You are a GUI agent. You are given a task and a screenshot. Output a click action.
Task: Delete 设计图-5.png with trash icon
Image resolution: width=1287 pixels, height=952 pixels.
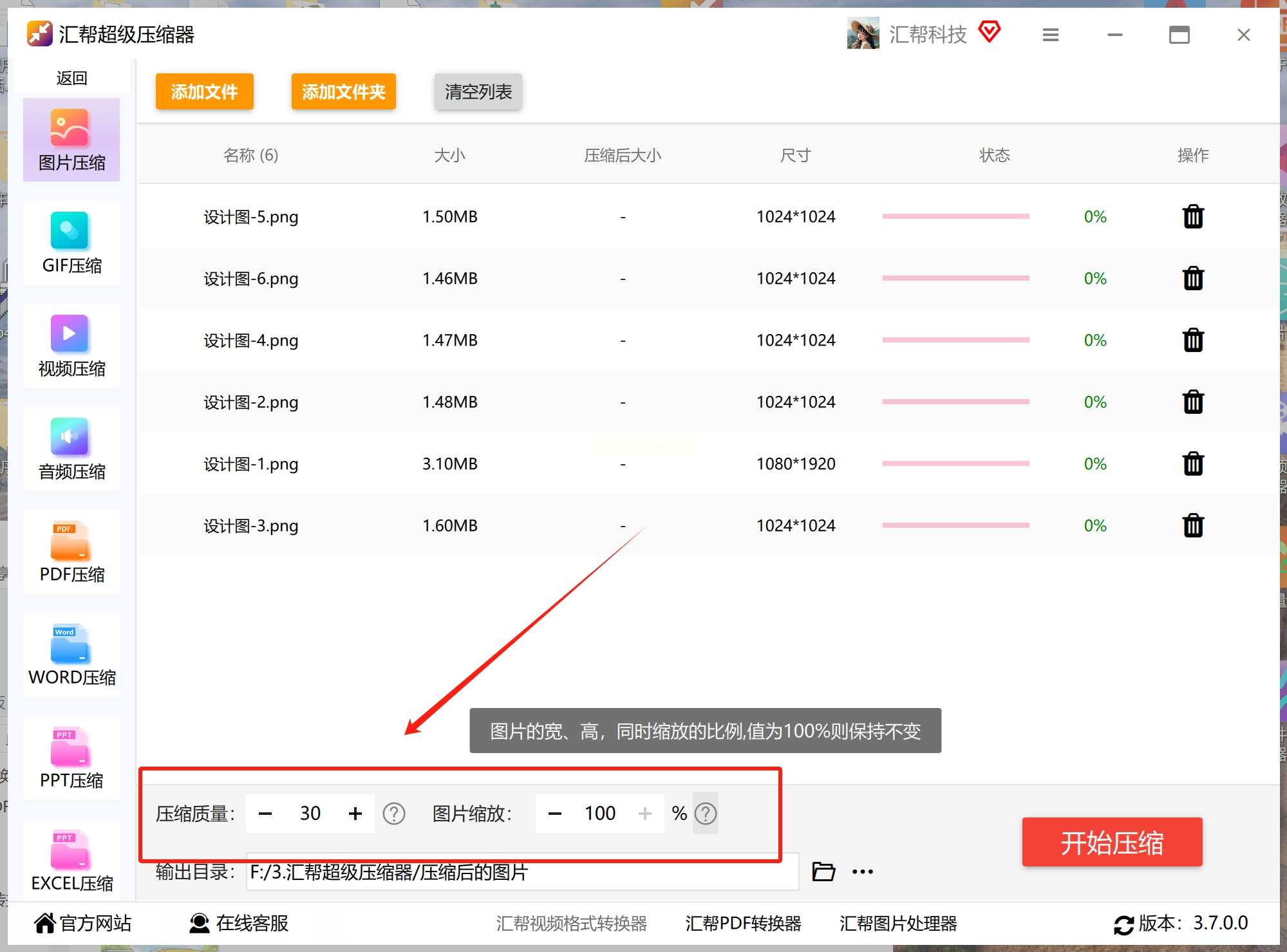tap(1192, 217)
